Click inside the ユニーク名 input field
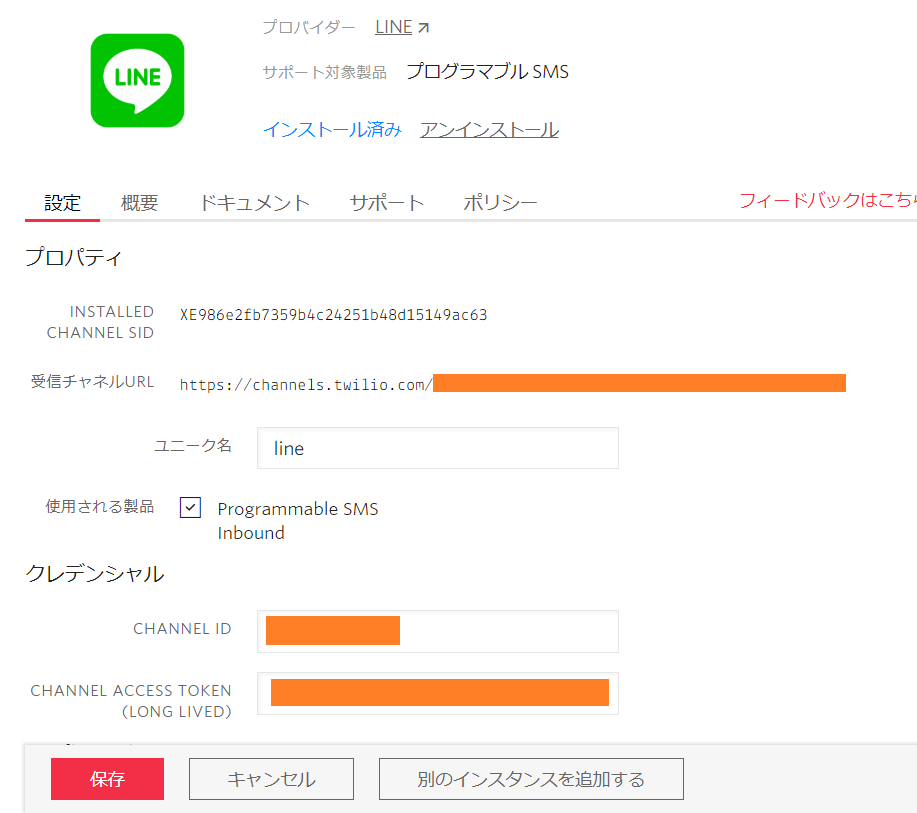917x813 pixels. [437, 448]
